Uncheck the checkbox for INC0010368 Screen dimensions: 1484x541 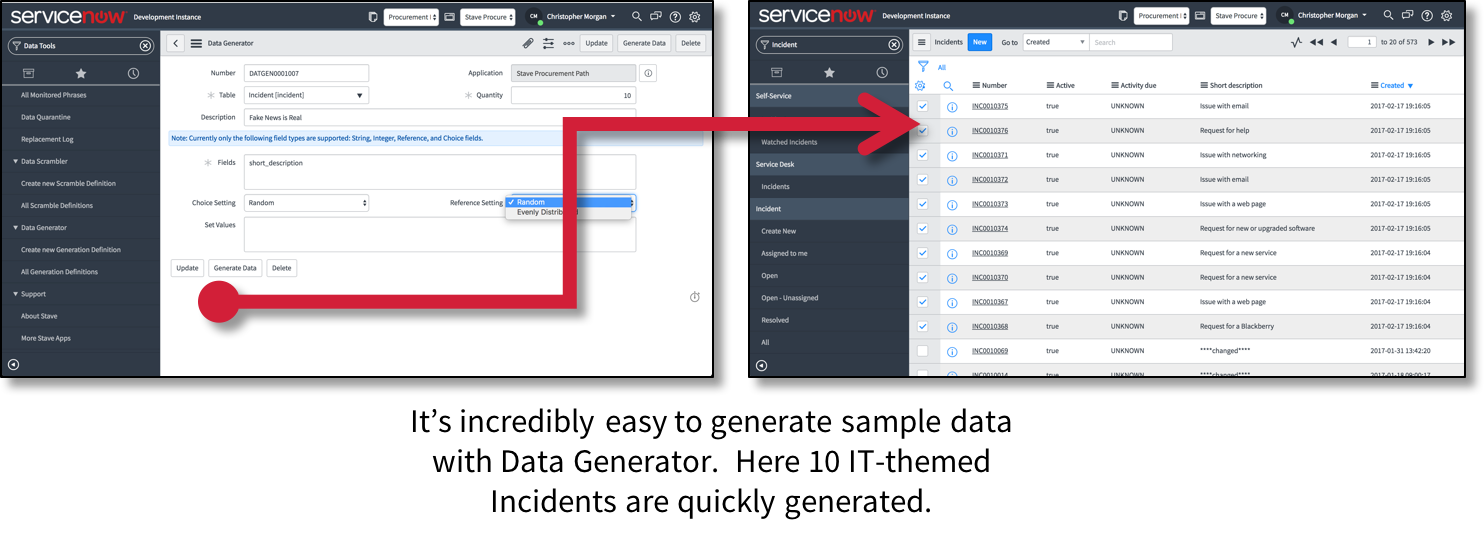(923, 327)
